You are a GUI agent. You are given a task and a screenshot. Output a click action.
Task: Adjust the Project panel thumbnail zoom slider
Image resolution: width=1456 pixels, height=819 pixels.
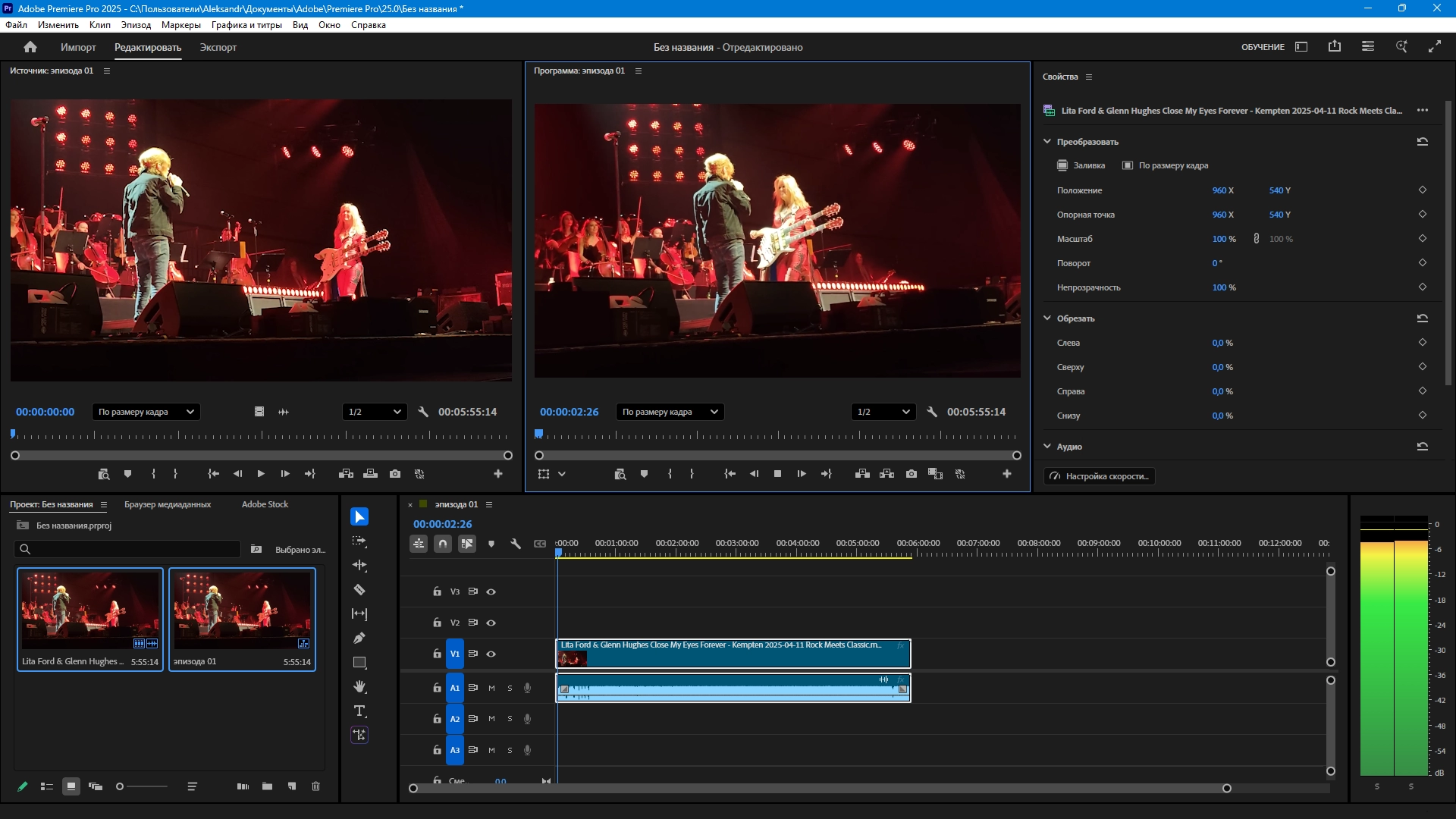[x=120, y=786]
